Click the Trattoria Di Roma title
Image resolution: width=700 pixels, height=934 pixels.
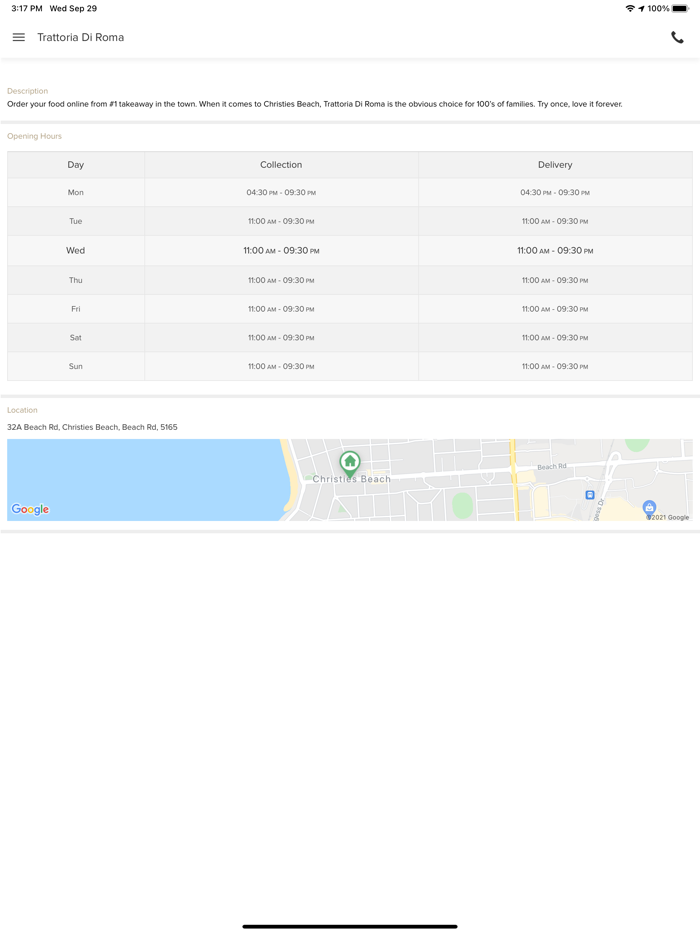pos(80,37)
